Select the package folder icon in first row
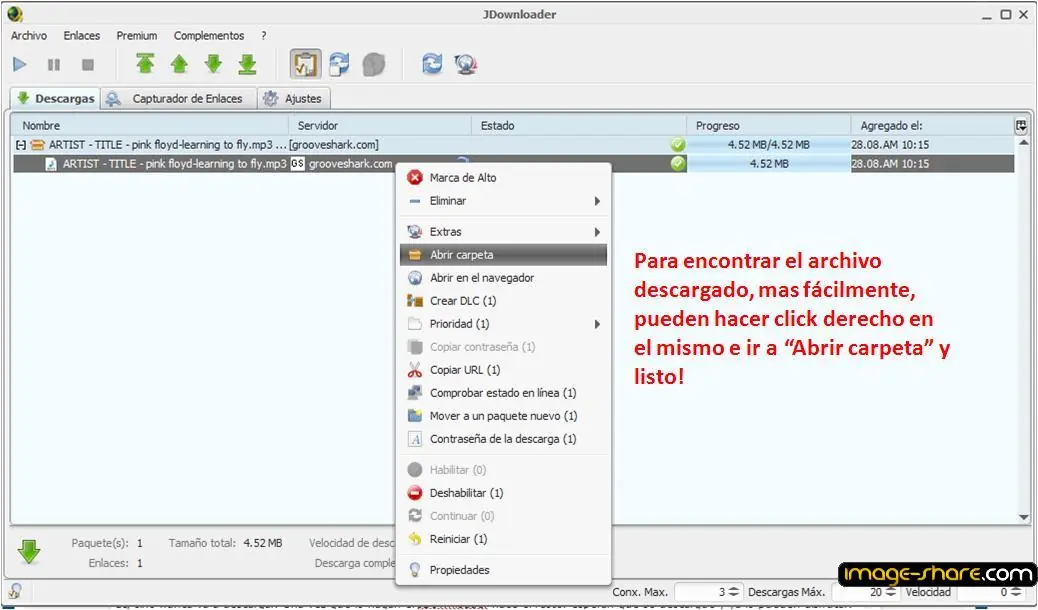 click(x=37, y=144)
